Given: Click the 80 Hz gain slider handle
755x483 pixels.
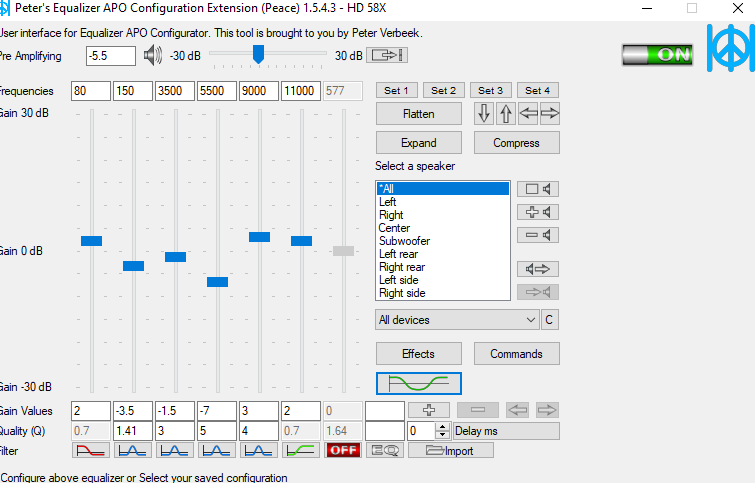Looking at the screenshot, I should coord(91,241).
